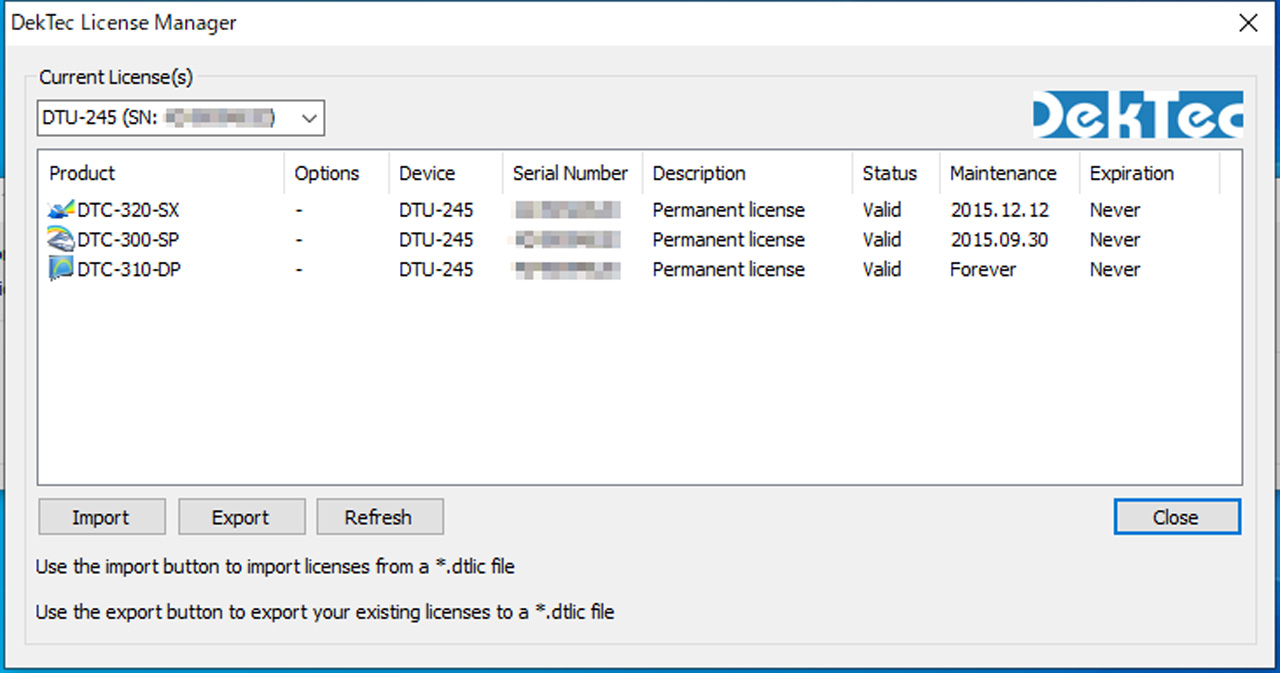1280x673 pixels.
Task: Sort by the Options column header
Action: pos(337,173)
